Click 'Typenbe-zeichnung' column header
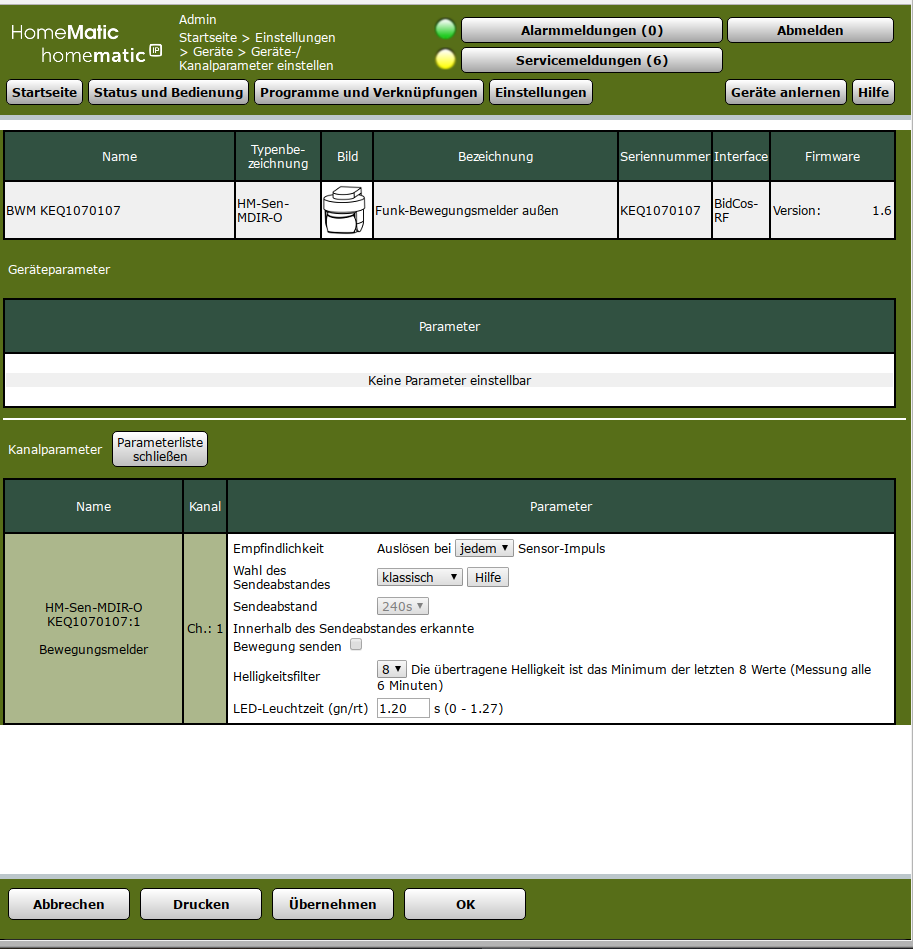The width and height of the screenshot is (913, 949). 278,157
